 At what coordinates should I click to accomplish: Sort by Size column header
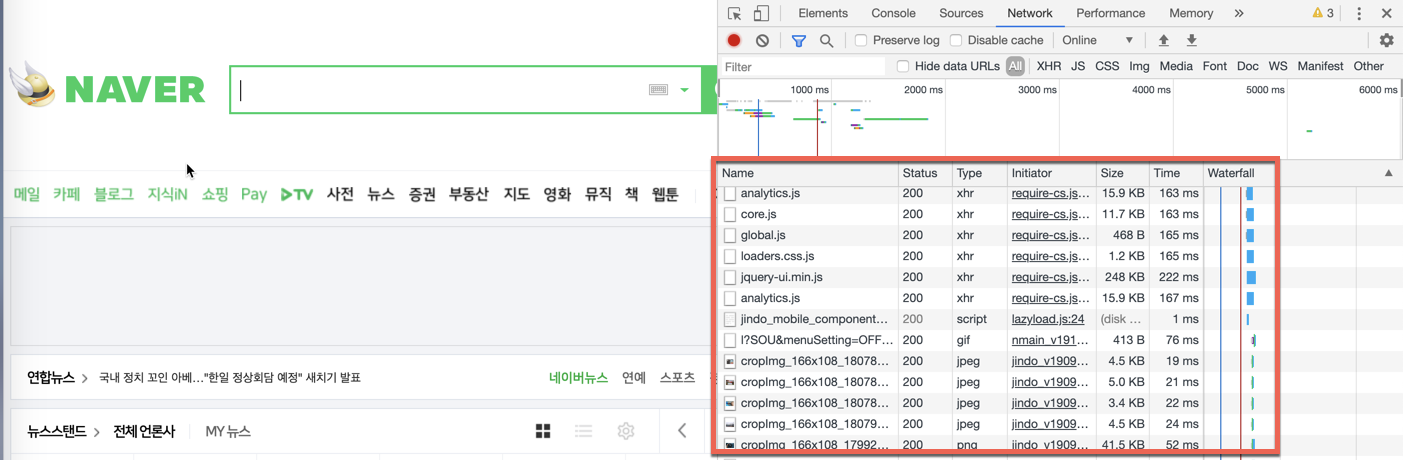click(x=1122, y=173)
